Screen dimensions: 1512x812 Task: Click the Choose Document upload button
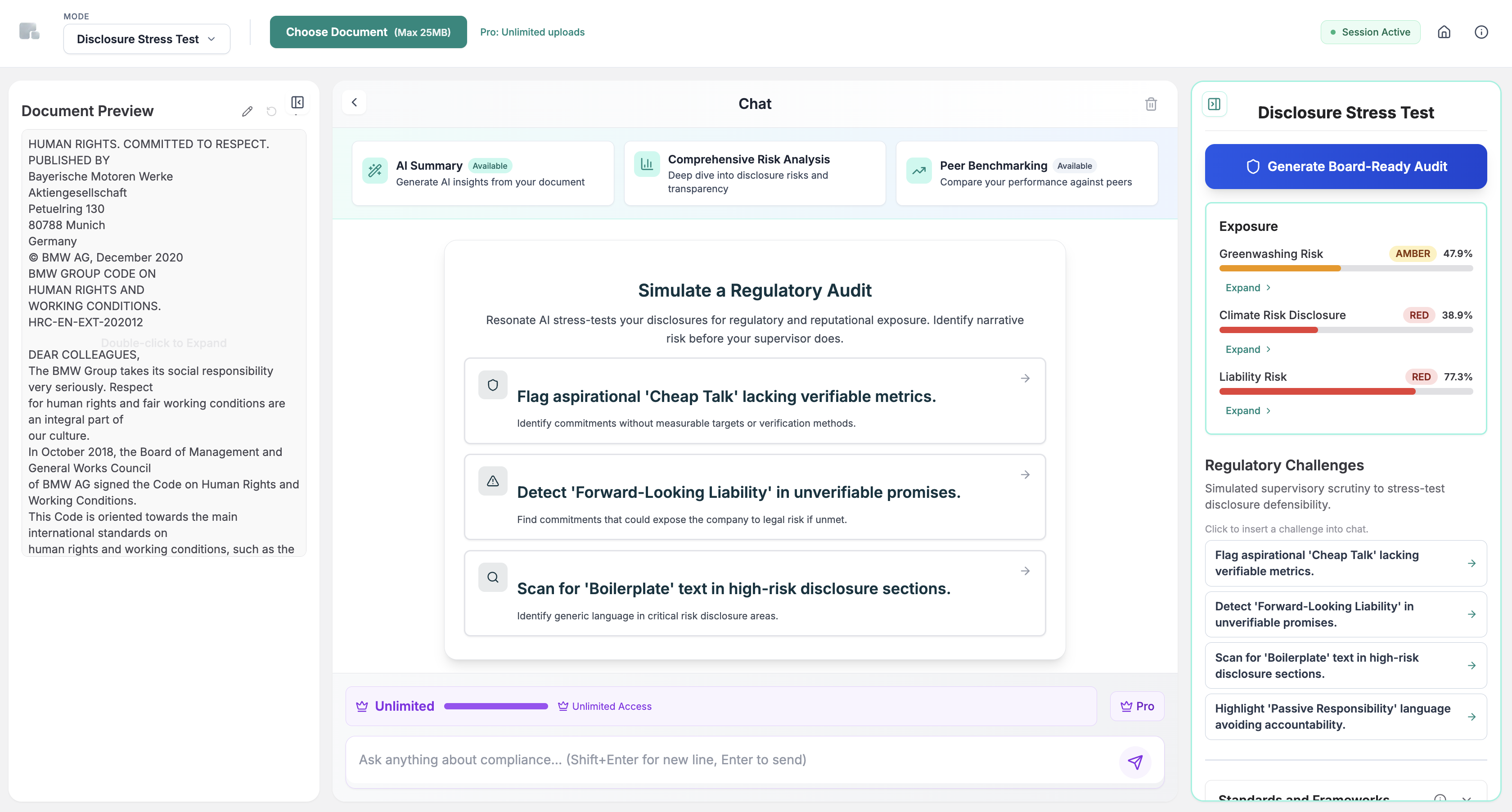[x=368, y=32]
